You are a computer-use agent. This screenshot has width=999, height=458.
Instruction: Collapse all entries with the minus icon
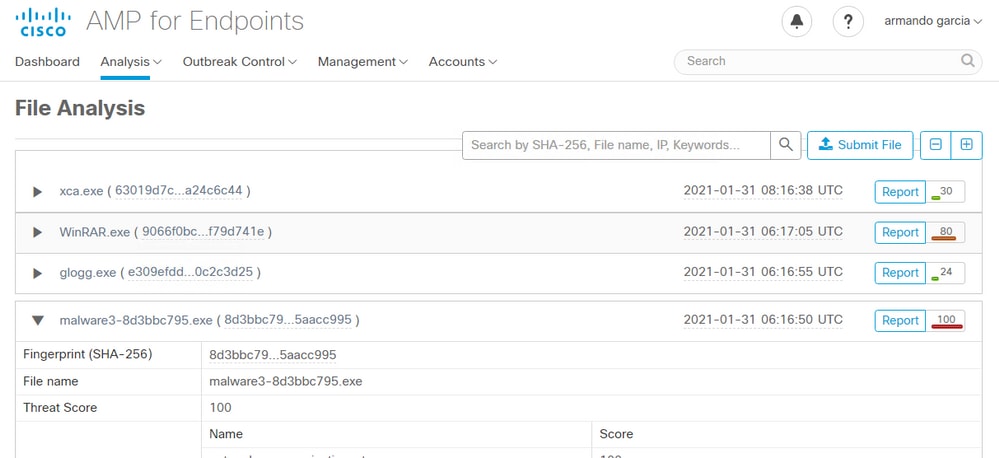coord(935,145)
